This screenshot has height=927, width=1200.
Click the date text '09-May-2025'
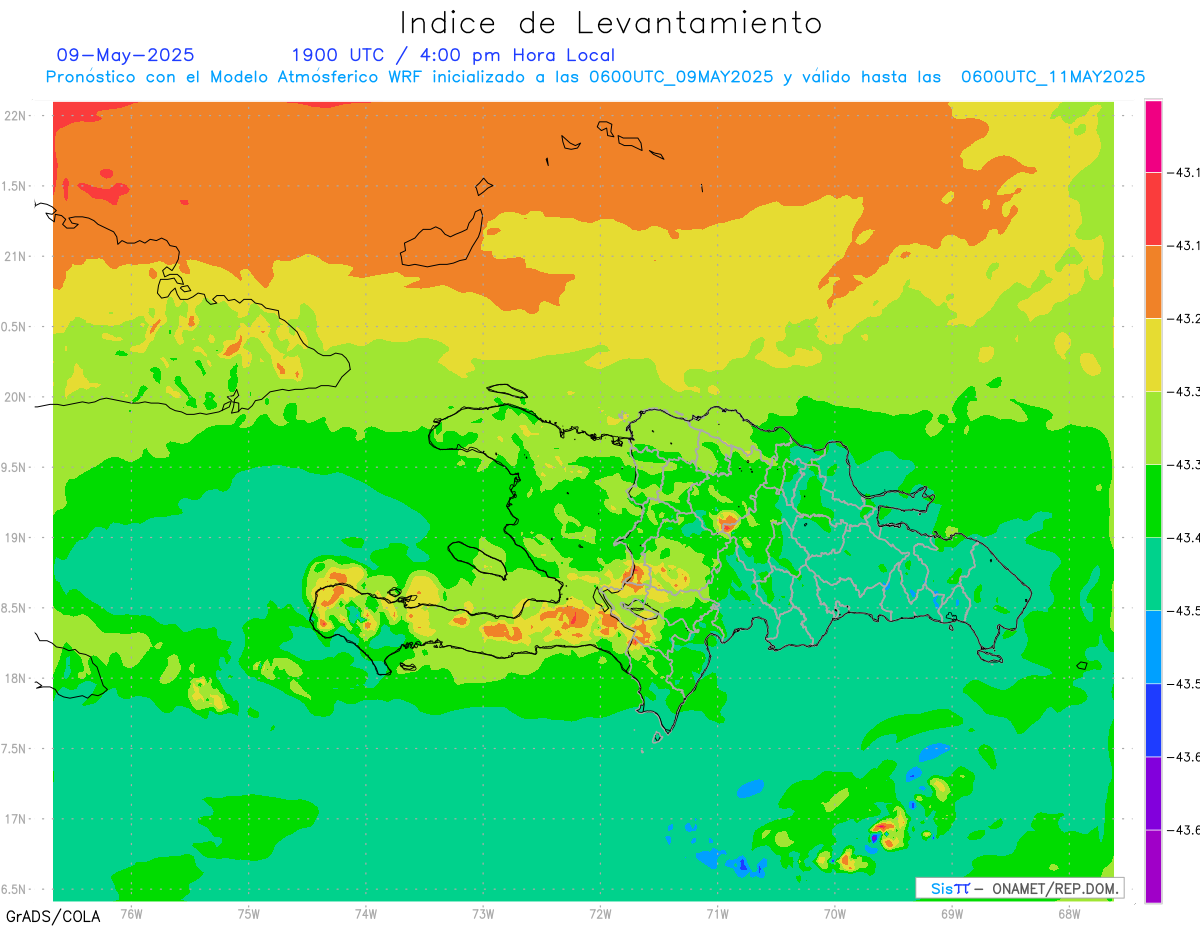pyautogui.click(x=125, y=55)
